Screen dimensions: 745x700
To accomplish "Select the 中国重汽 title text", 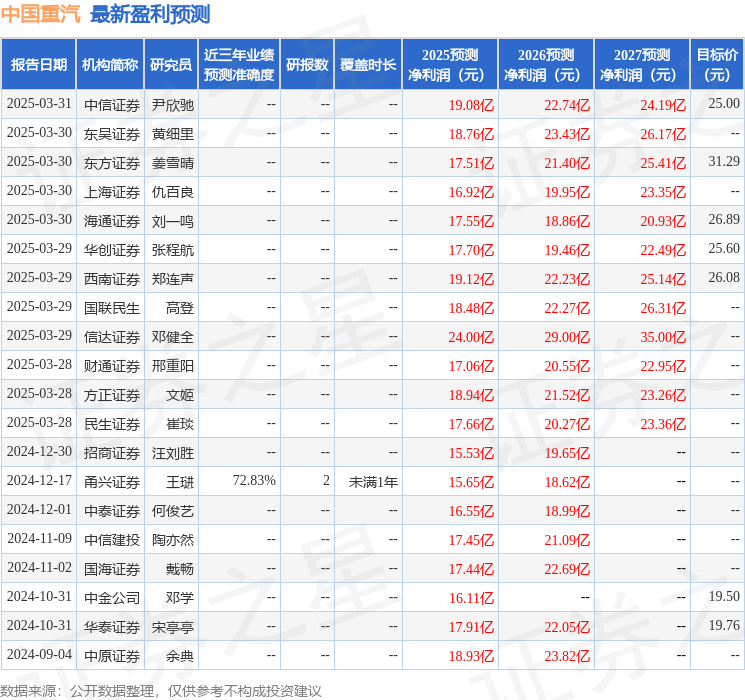I will 41,14.
